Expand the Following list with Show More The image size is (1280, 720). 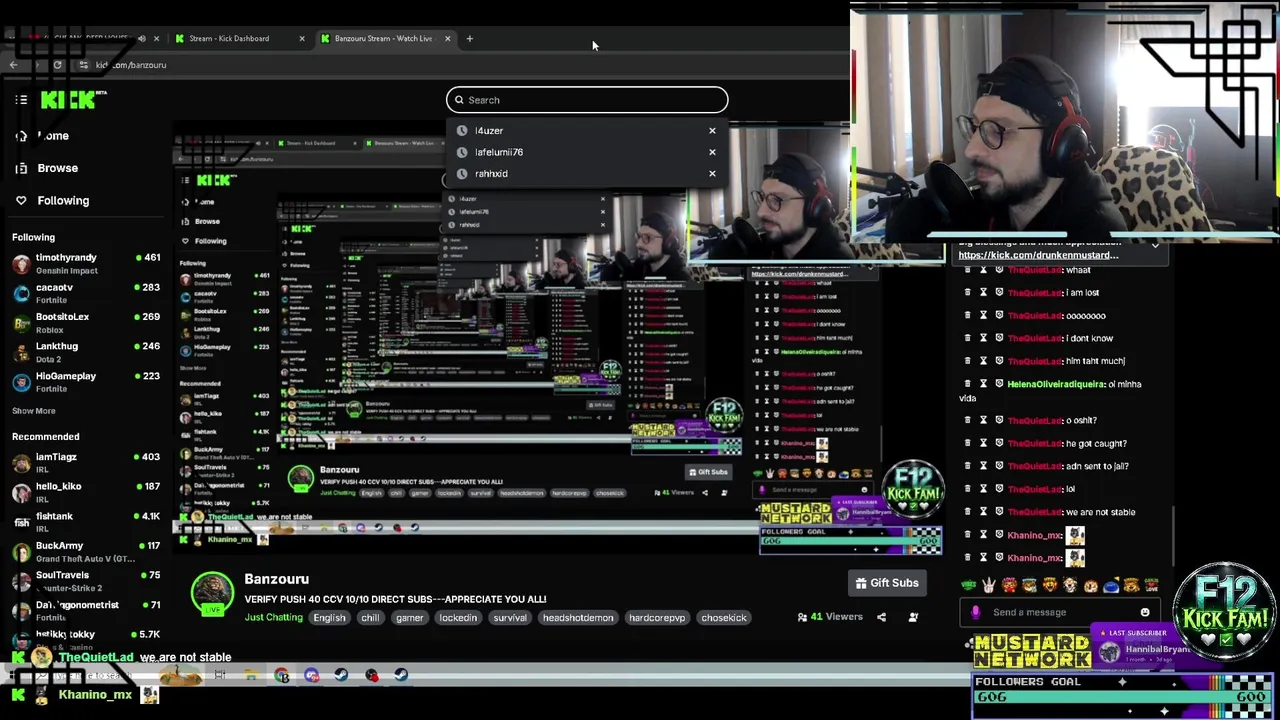click(x=33, y=411)
